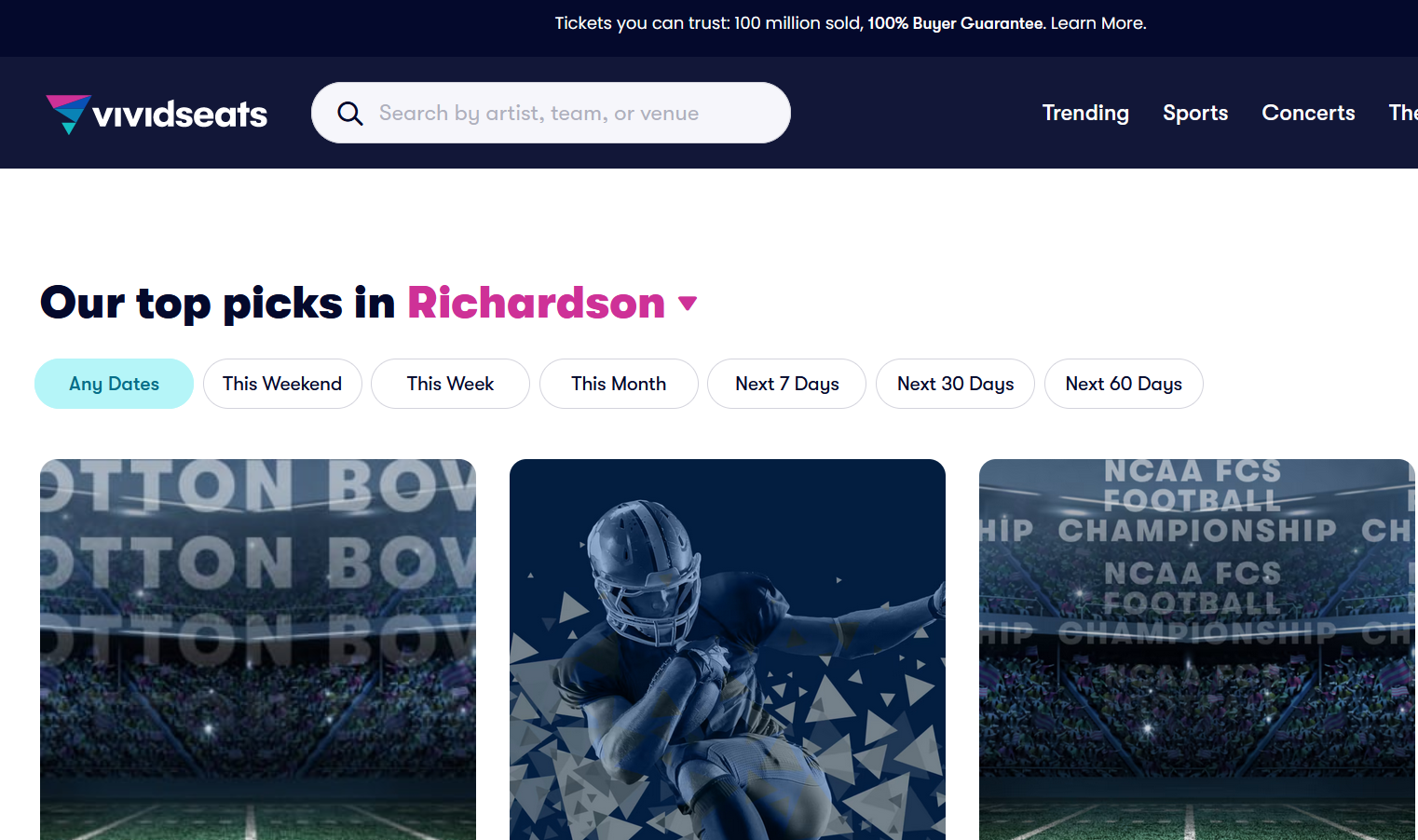Open the partially visible Theater menu
Image resolution: width=1418 pixels, height=840 pixels.
click(1403, 113)
